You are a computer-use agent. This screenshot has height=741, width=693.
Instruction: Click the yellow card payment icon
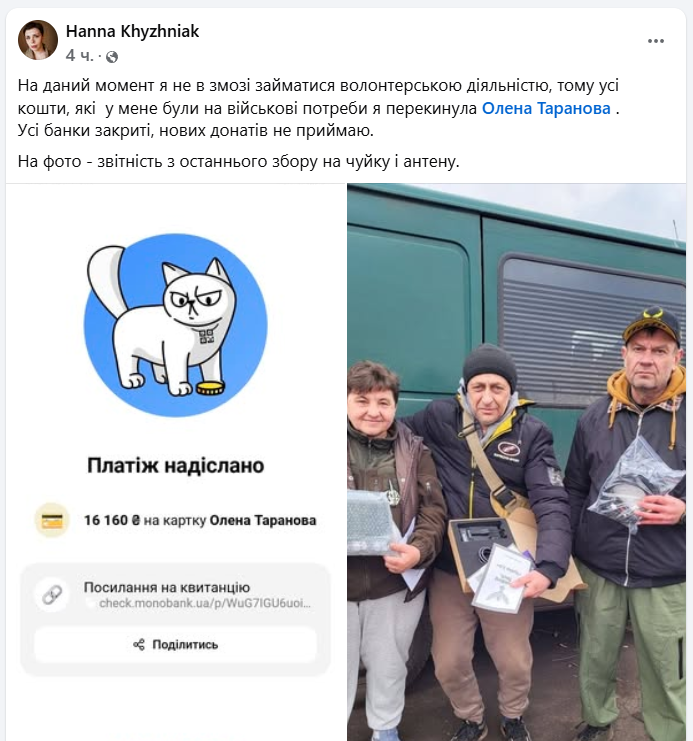tap(52, 521)
